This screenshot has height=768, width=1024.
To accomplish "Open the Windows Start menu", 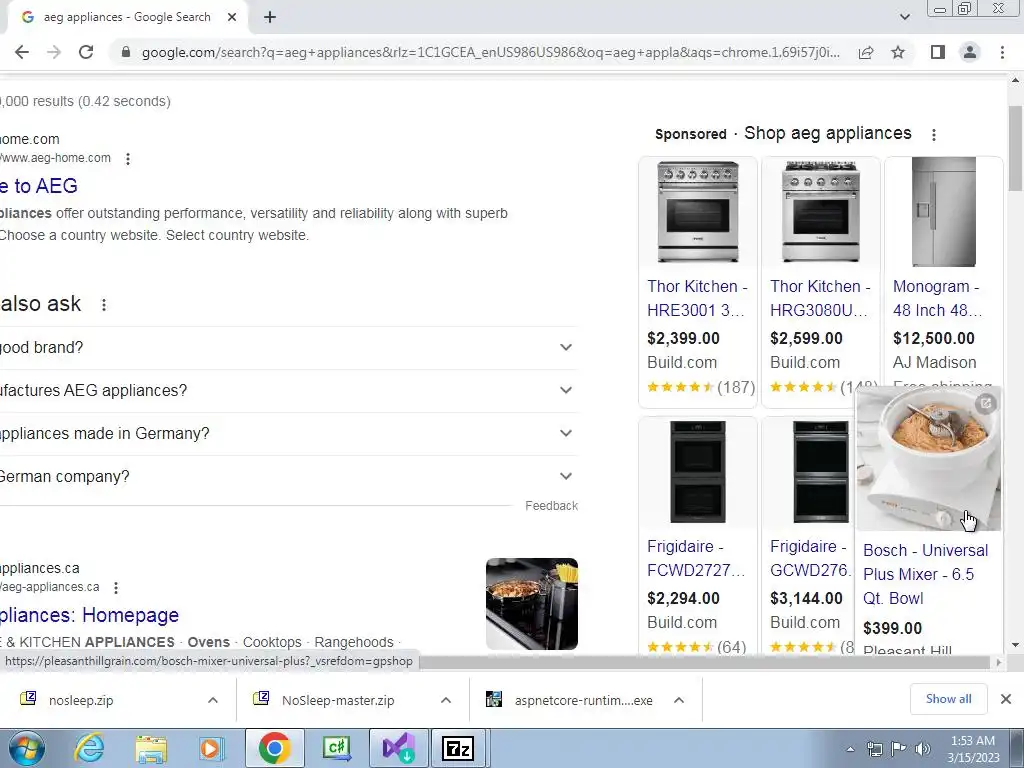I will point(26,749).
